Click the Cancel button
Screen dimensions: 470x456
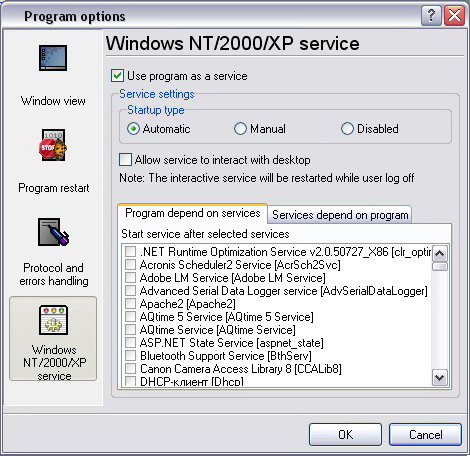pyautogui.click(x=426, y=435)
